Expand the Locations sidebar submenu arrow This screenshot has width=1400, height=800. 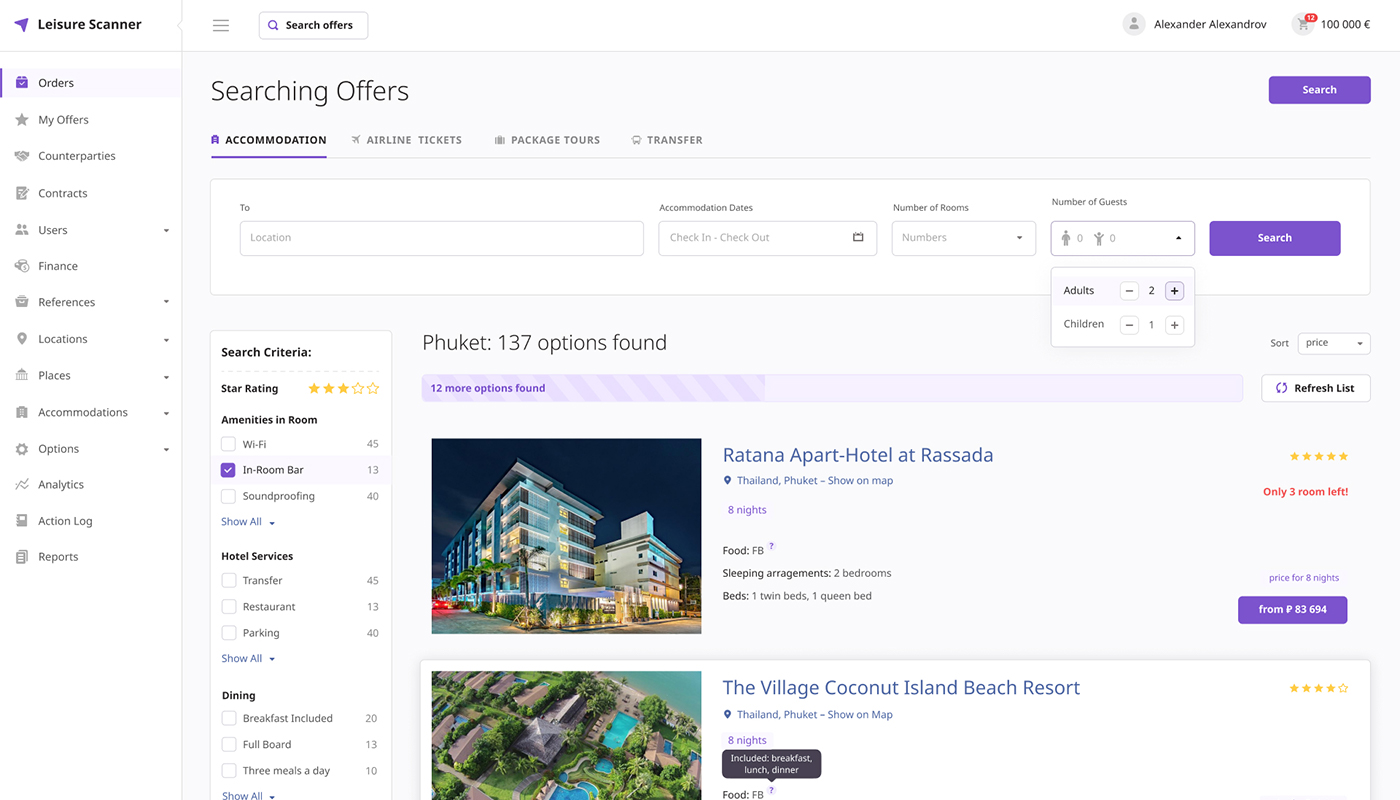[166, 340]
